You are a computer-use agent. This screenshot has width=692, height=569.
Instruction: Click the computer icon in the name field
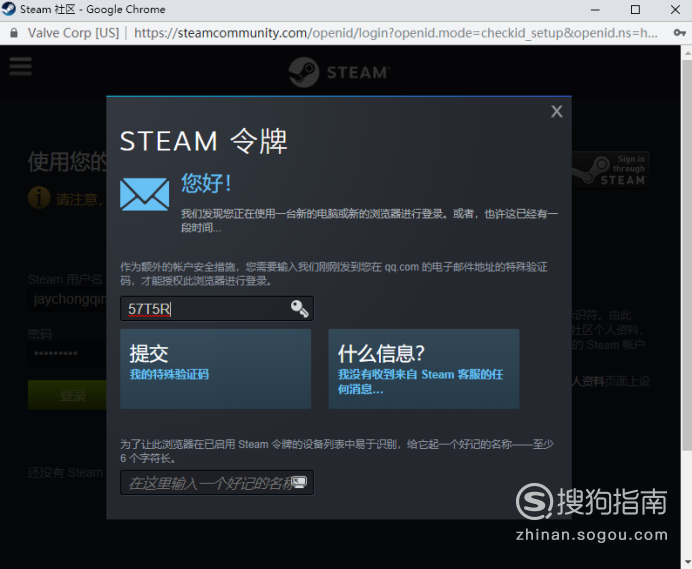click(299, 482)
